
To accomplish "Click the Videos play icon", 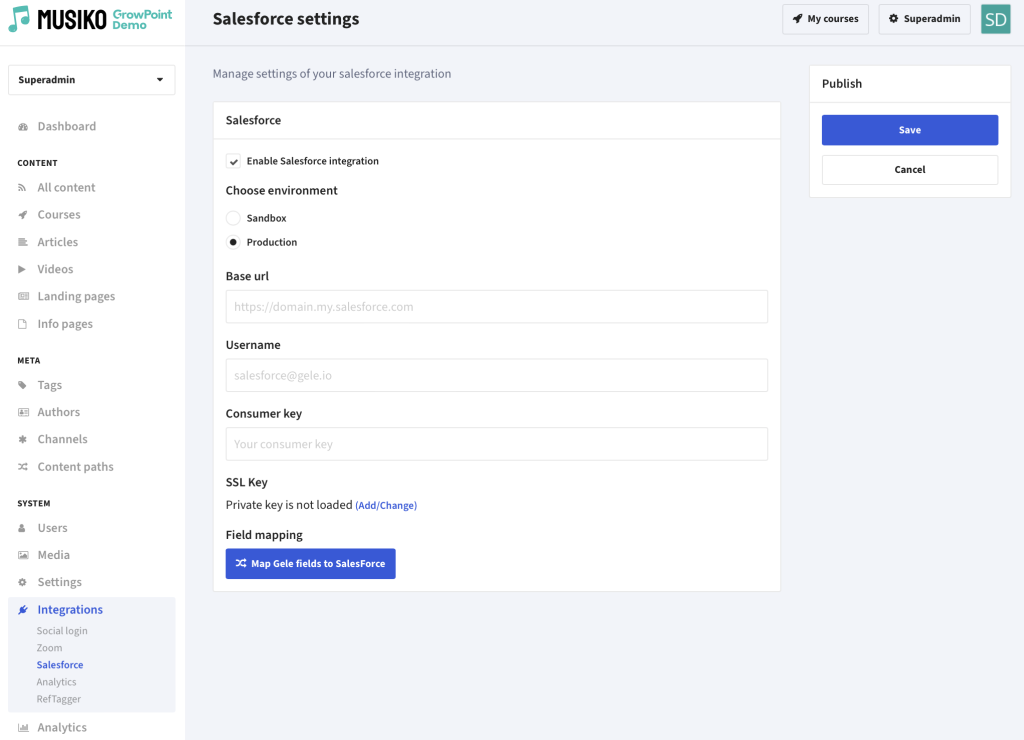I will (x=22, y=269).
